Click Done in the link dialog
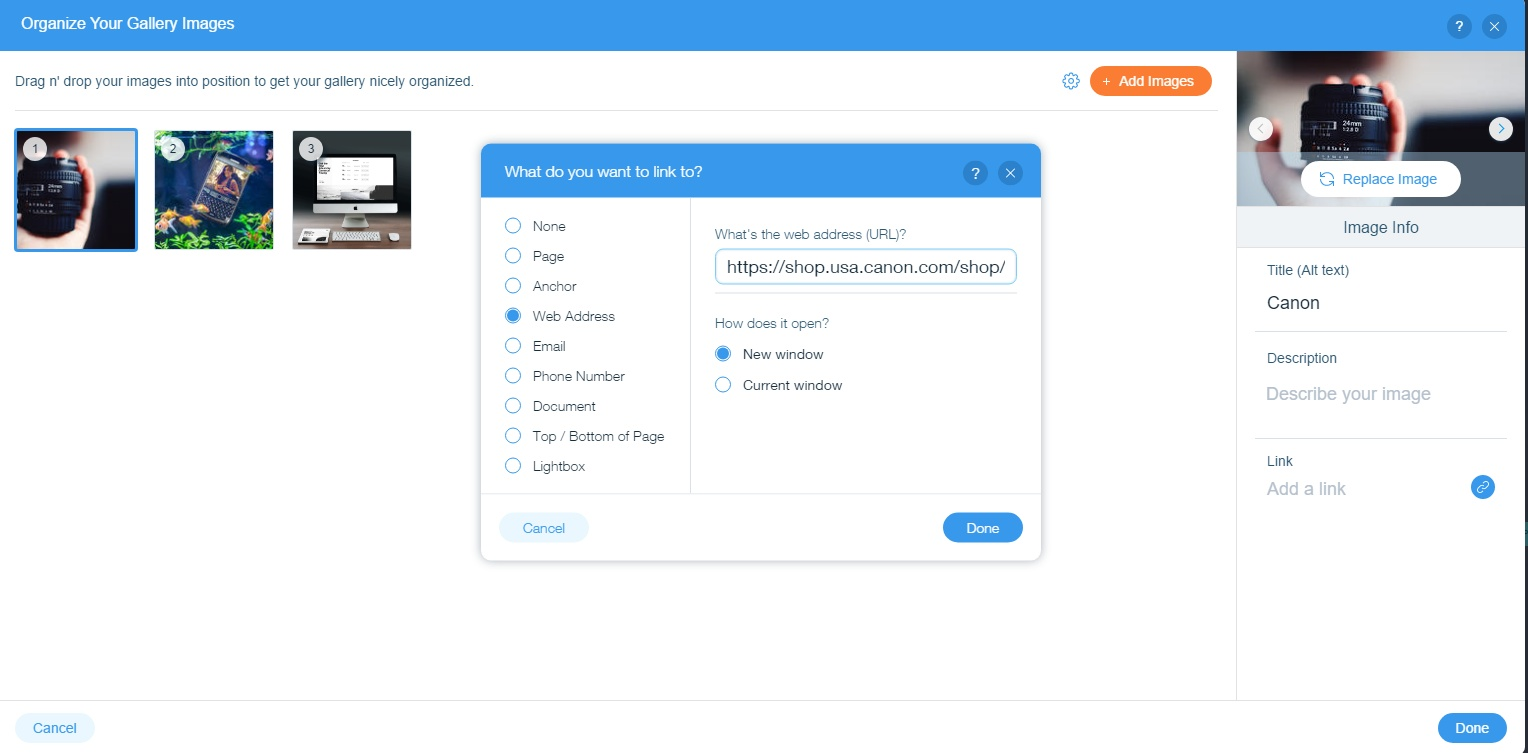This screenshot has width=1528, height=753. click(982, 528)
